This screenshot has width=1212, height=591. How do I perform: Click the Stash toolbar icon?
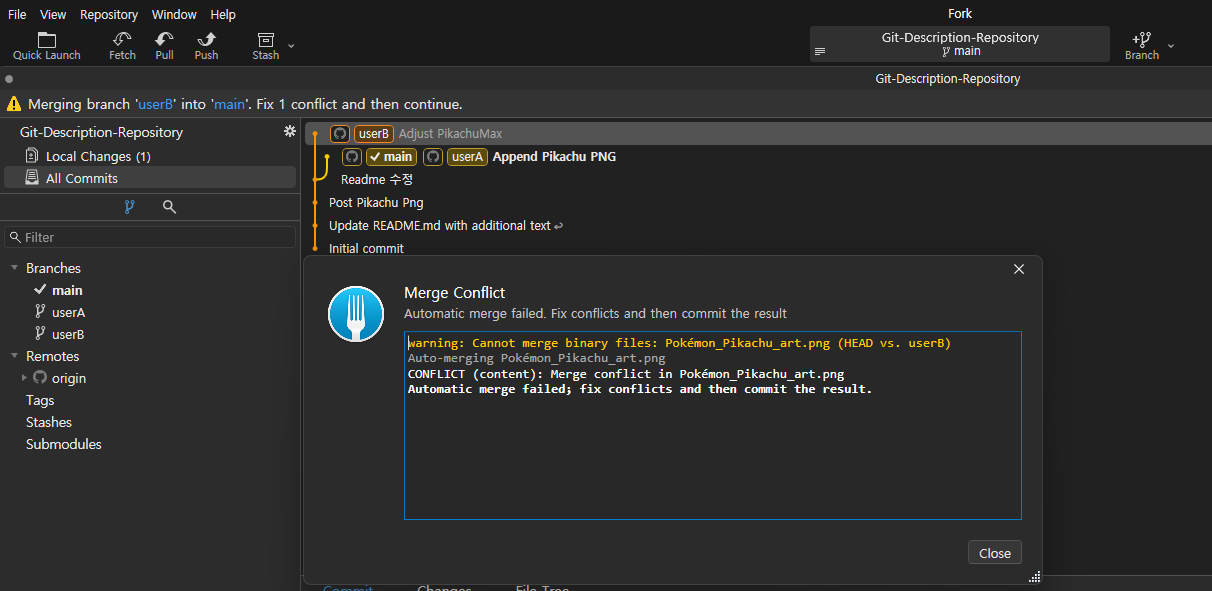tap(265, 40)
